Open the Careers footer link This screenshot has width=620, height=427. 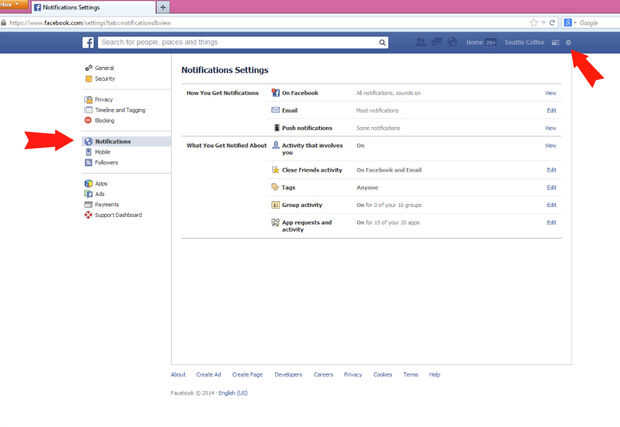[323, 374]
